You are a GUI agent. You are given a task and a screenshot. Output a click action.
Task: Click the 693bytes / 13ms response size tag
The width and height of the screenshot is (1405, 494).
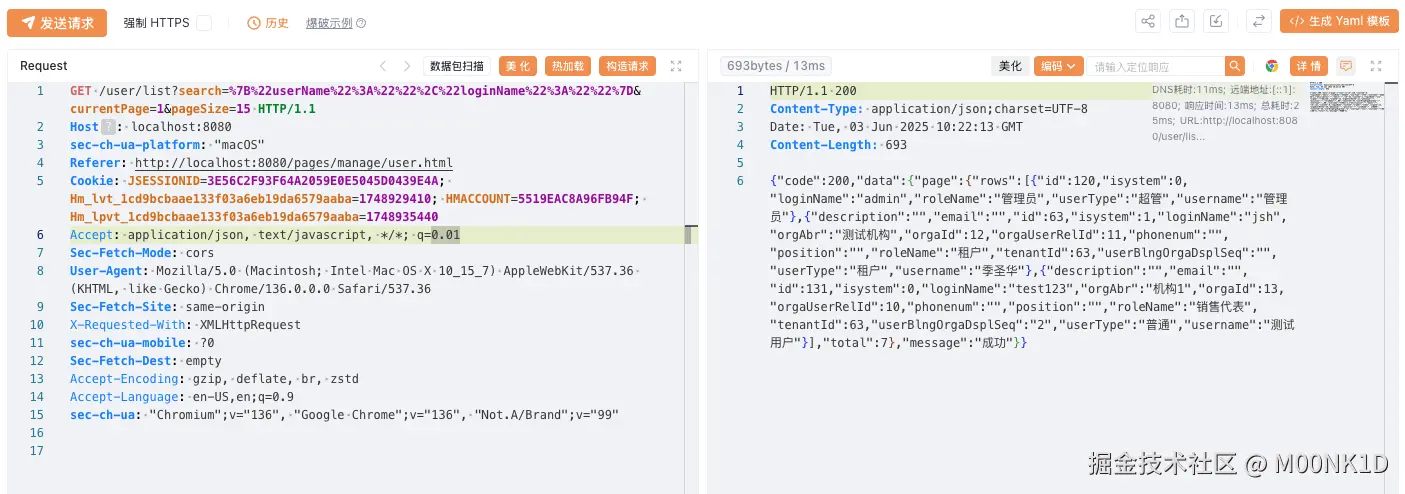[776, 66]
